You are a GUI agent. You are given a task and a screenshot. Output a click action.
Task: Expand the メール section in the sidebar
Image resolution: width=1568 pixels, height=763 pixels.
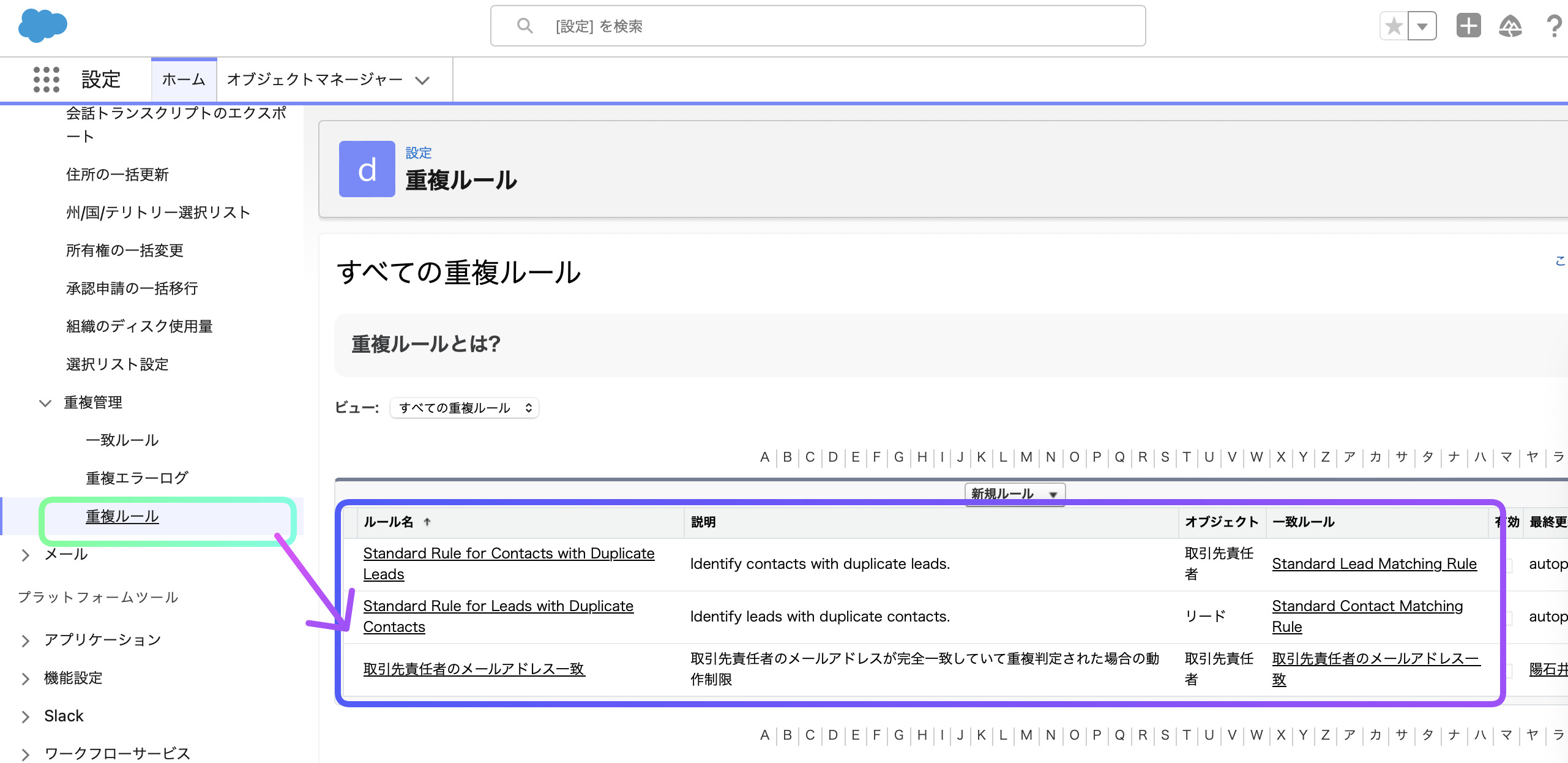tap(26, 555)
